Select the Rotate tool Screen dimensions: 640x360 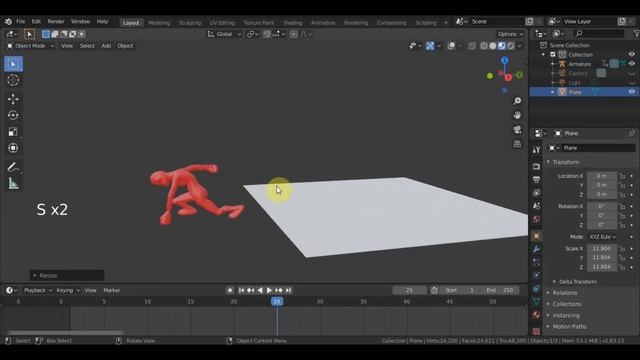[13, 116]
